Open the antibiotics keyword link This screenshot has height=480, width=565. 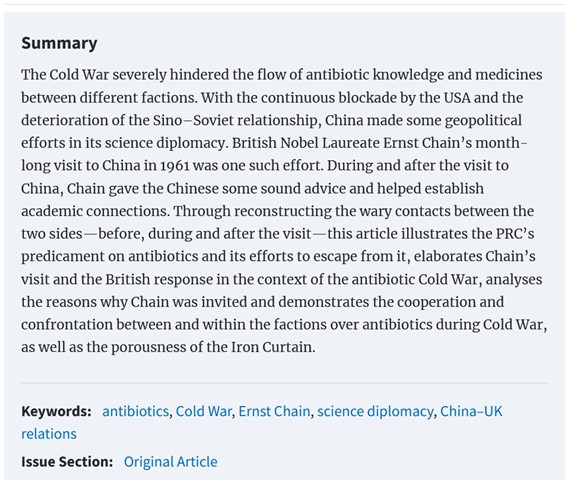[x=135, y=411]
